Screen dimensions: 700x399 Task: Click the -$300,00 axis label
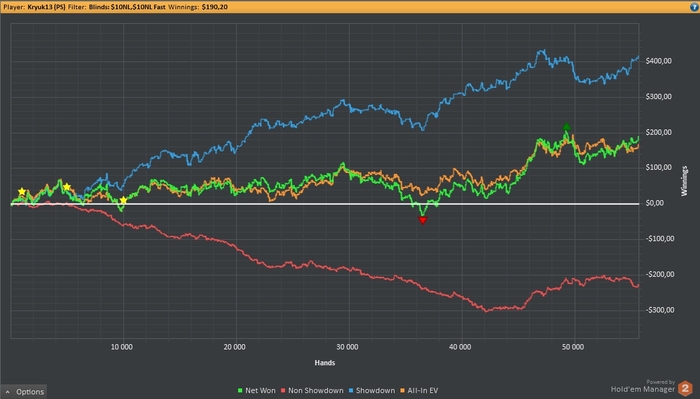(660, 310)
